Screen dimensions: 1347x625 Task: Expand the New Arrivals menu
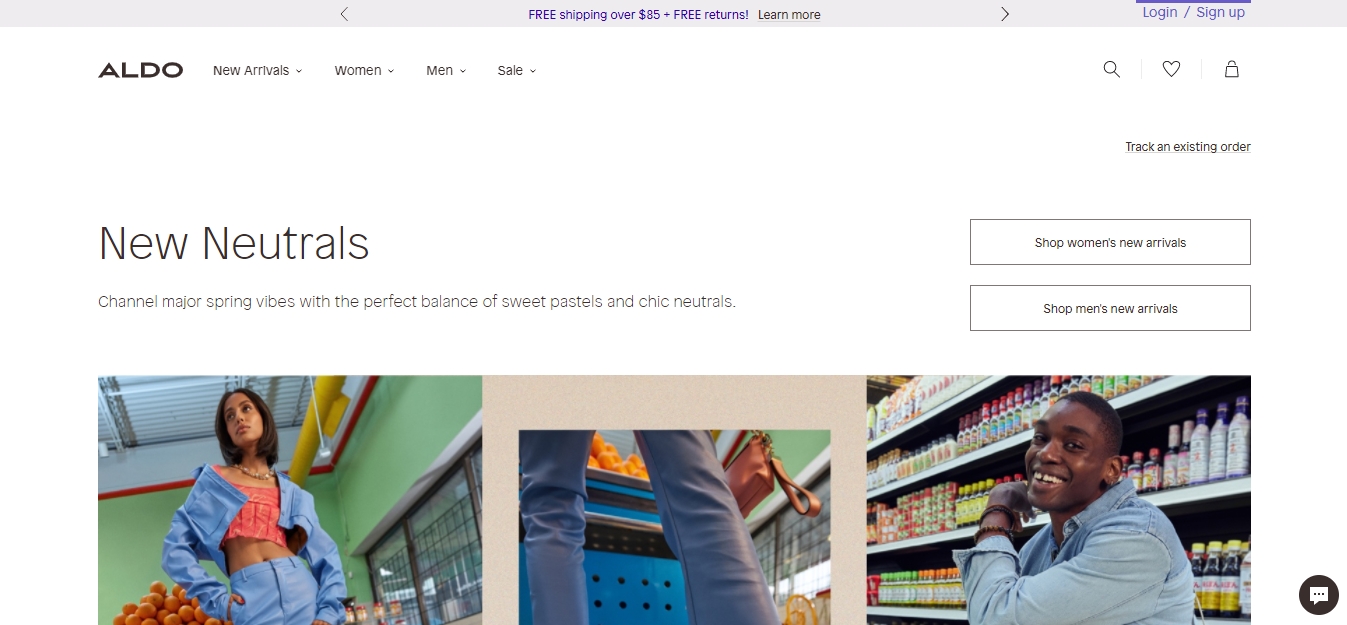(x=257, y=70)
